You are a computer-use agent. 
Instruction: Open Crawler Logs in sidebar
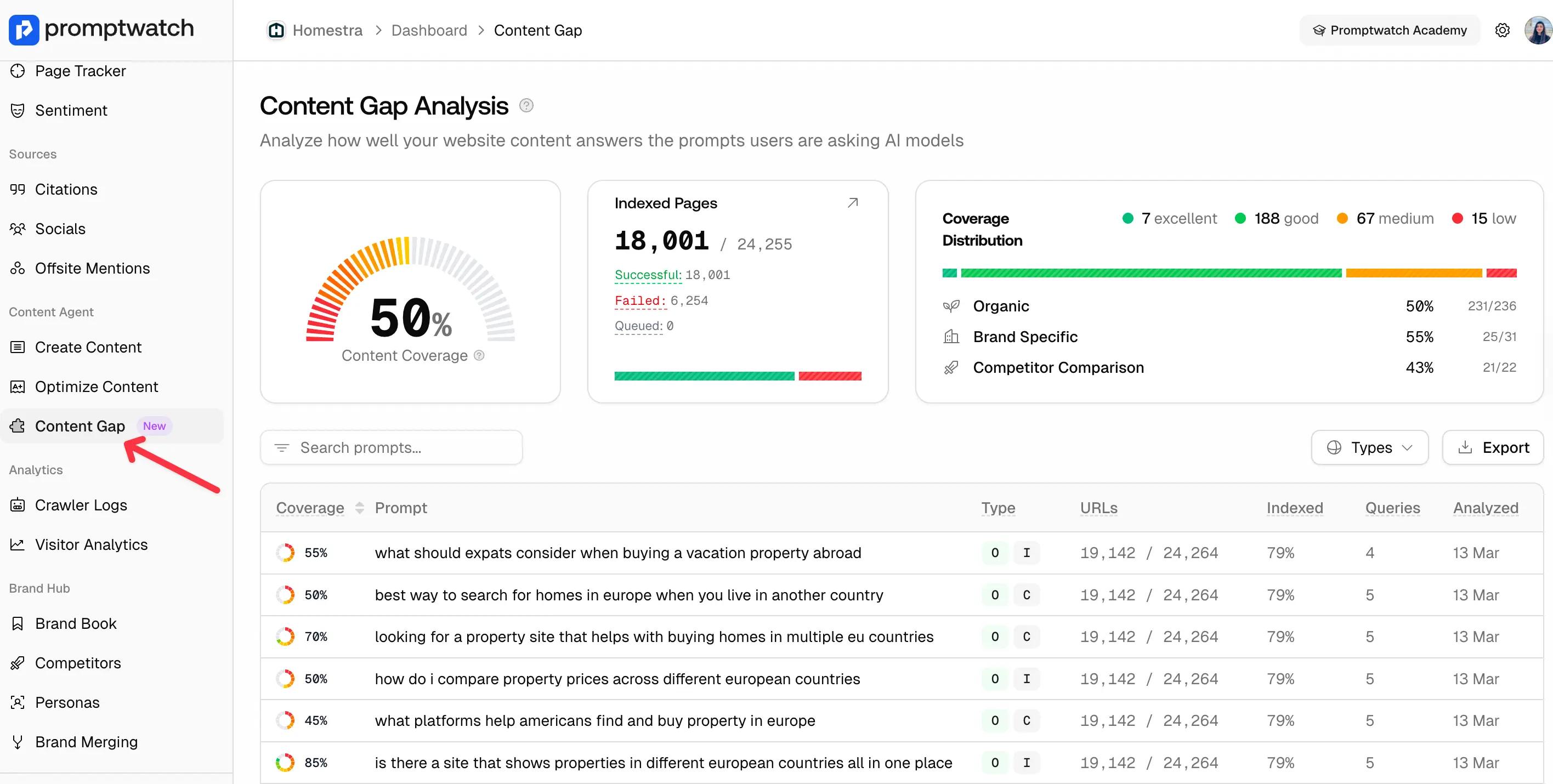click(x=81, y=505)
